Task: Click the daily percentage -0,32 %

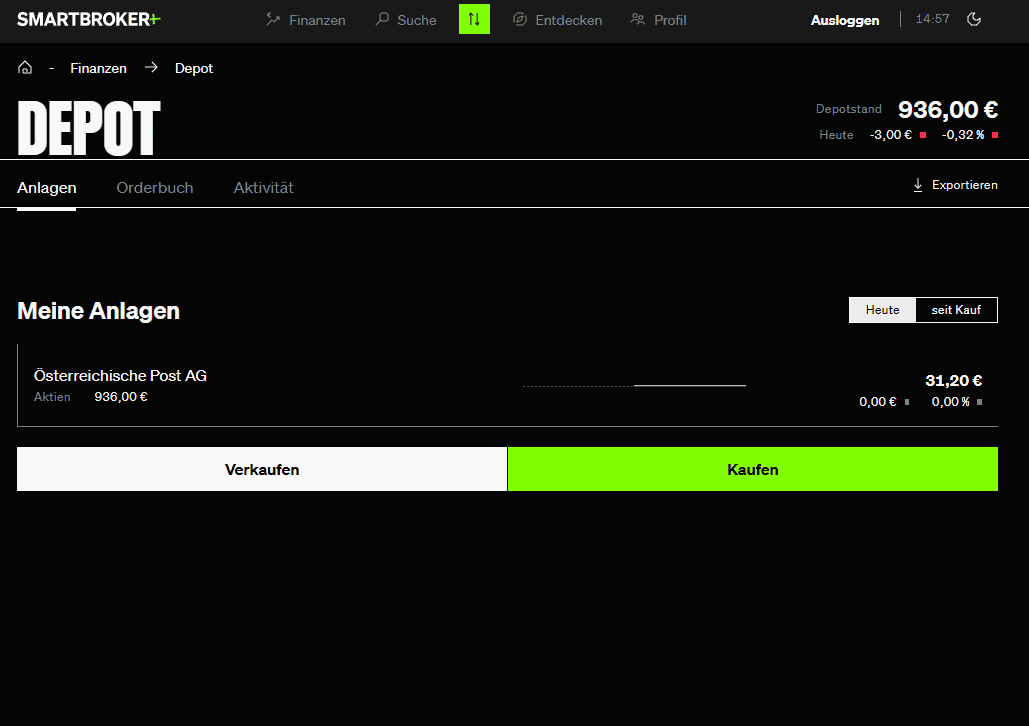Action: (963, 135)
